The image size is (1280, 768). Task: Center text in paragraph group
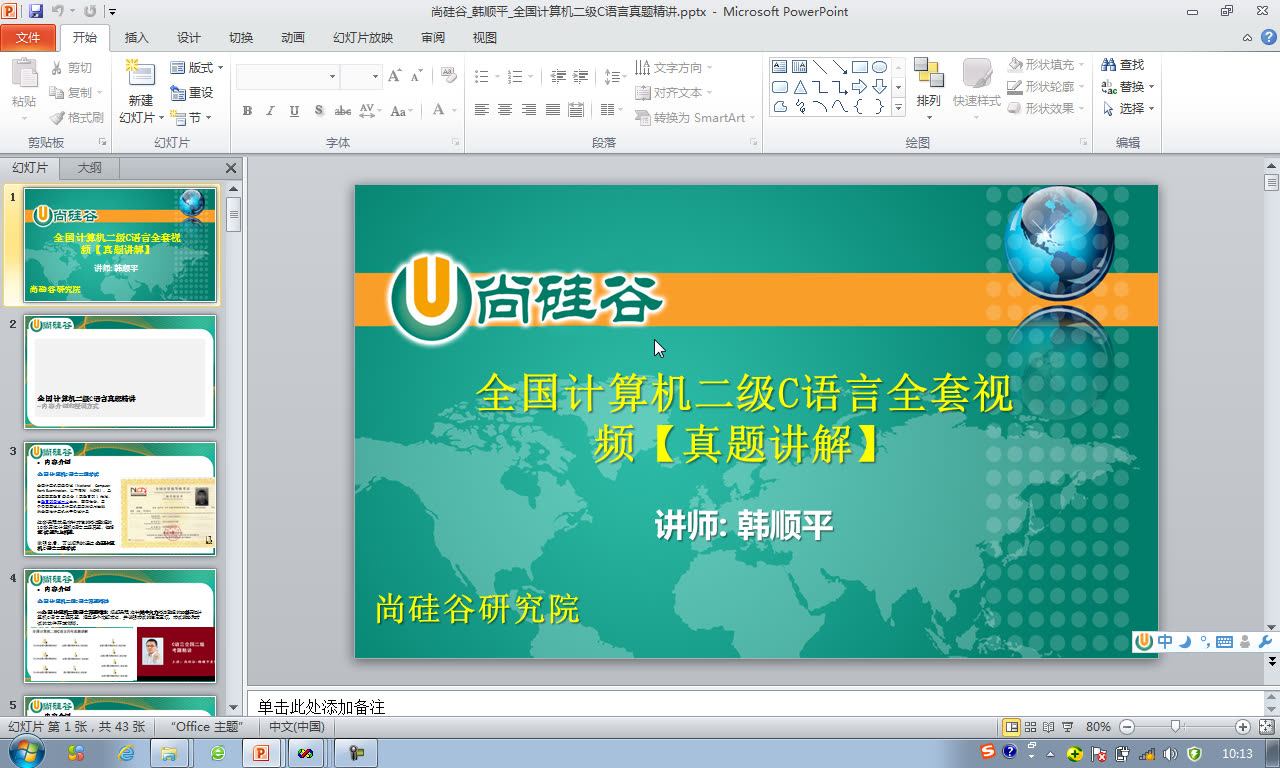(x=505, y=110)
